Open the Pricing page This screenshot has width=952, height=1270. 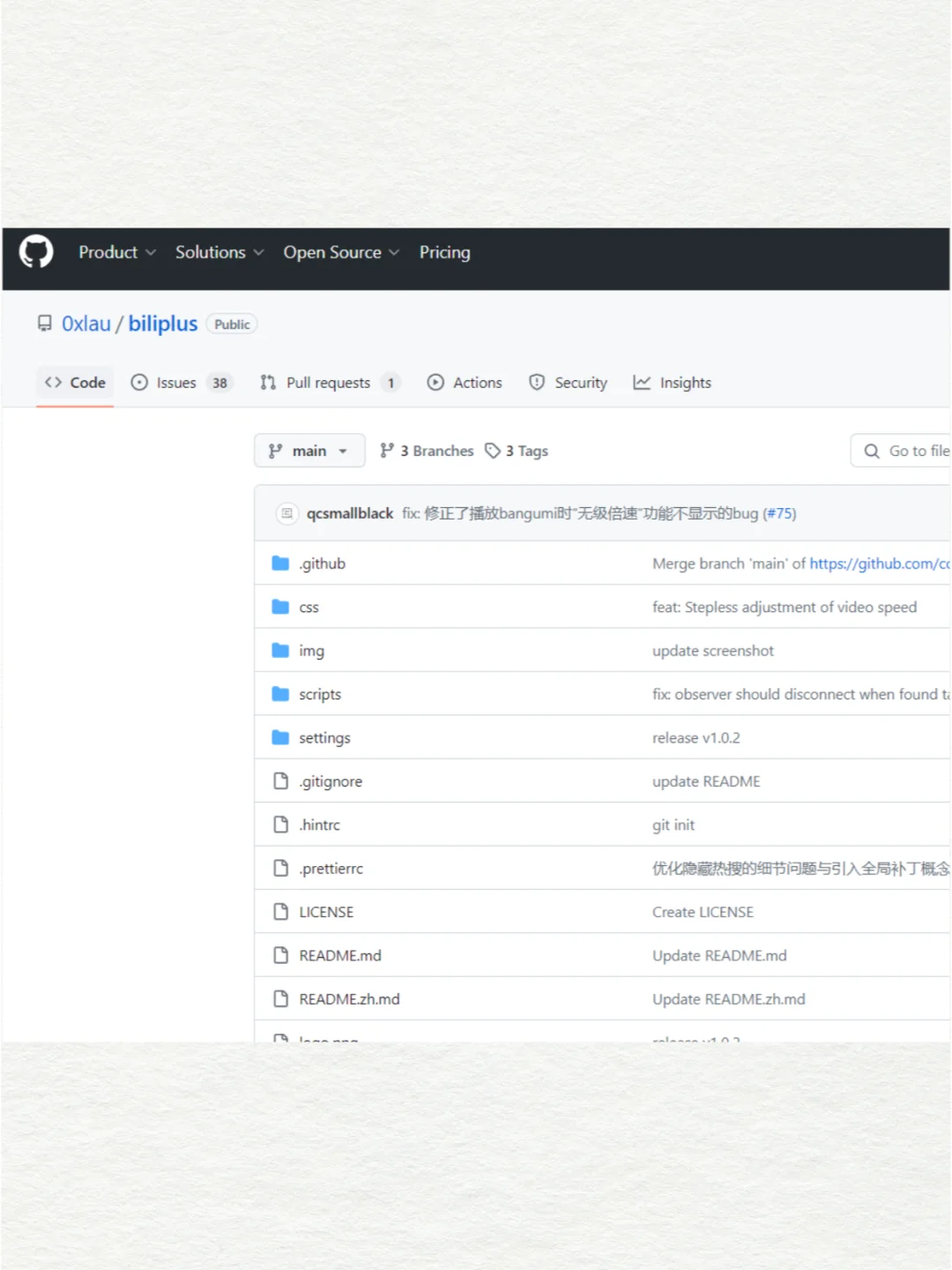444,252
